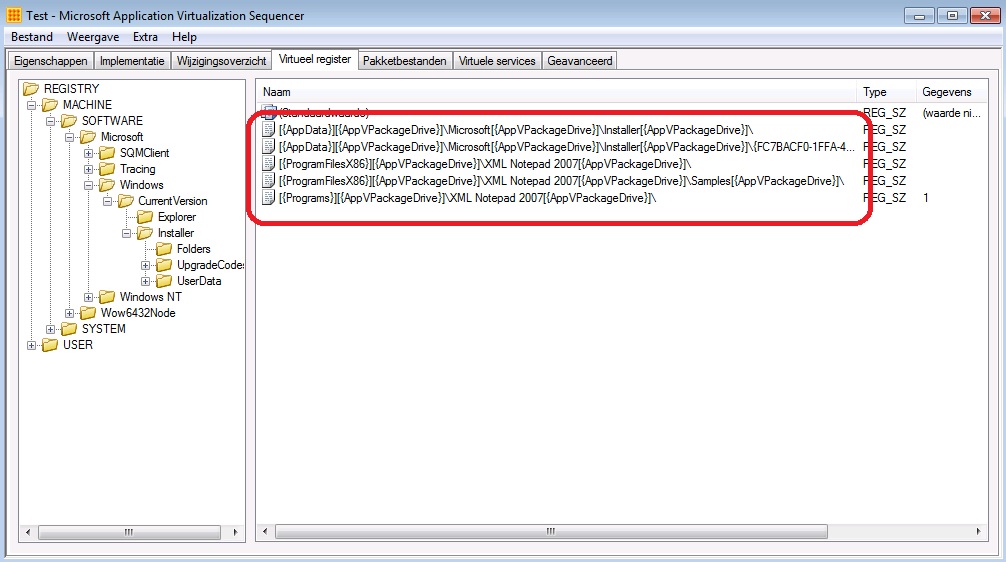1006x562 pixels.
Task: Minimize the Sequencer window
Action: tap(919, 15)
